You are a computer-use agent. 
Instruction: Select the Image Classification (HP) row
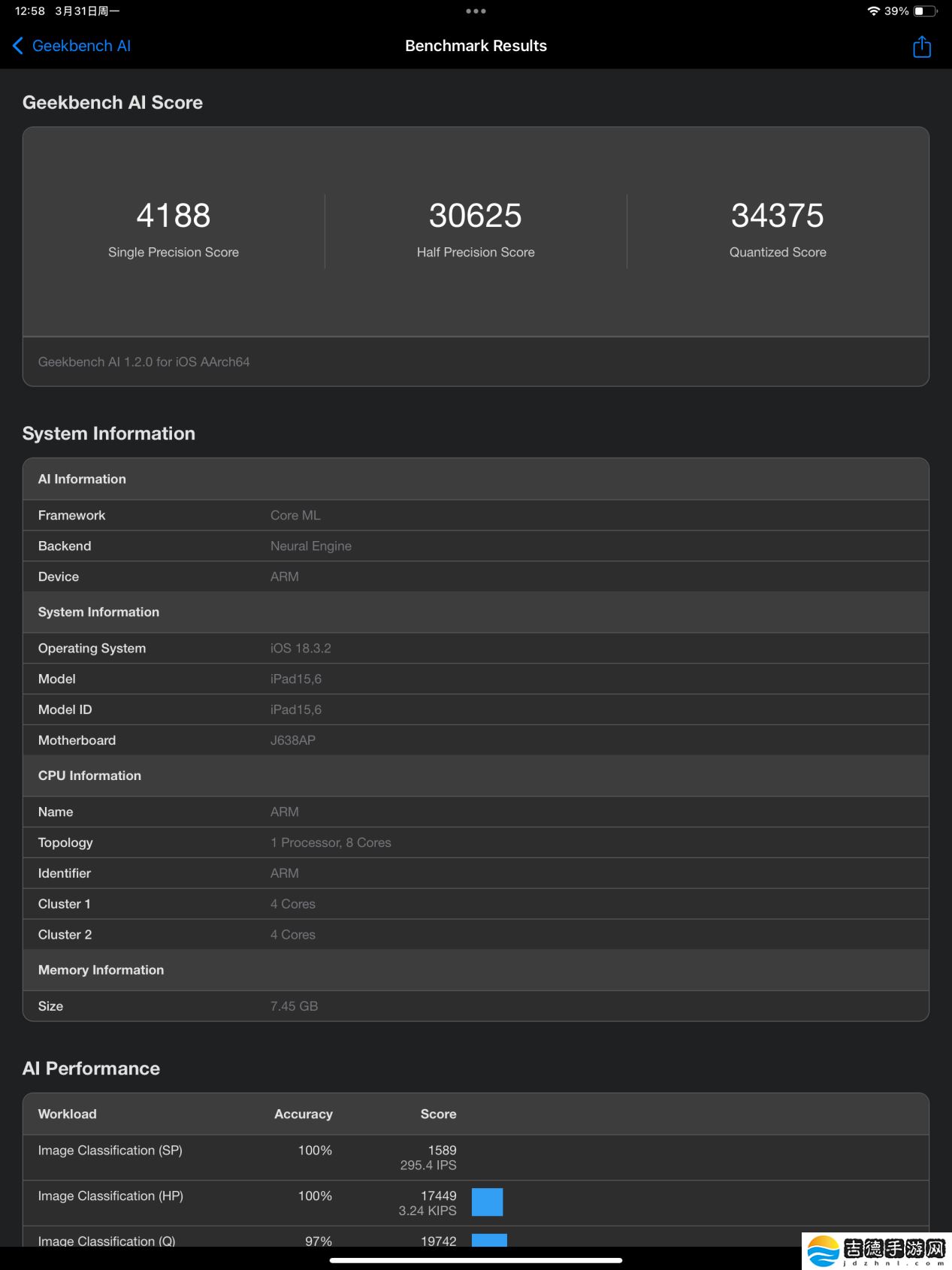pos(476,1203)
